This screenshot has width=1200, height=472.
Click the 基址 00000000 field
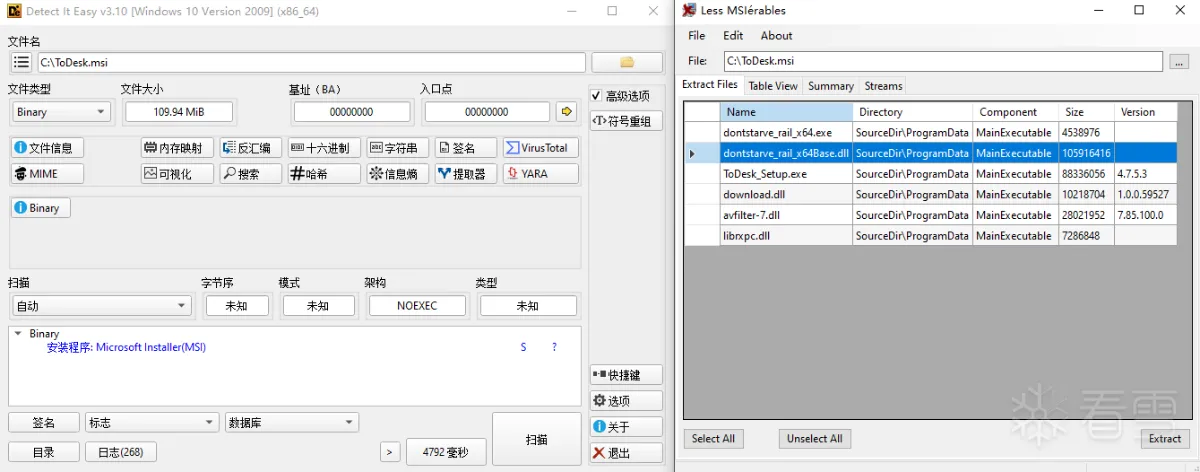click(352, 112)
